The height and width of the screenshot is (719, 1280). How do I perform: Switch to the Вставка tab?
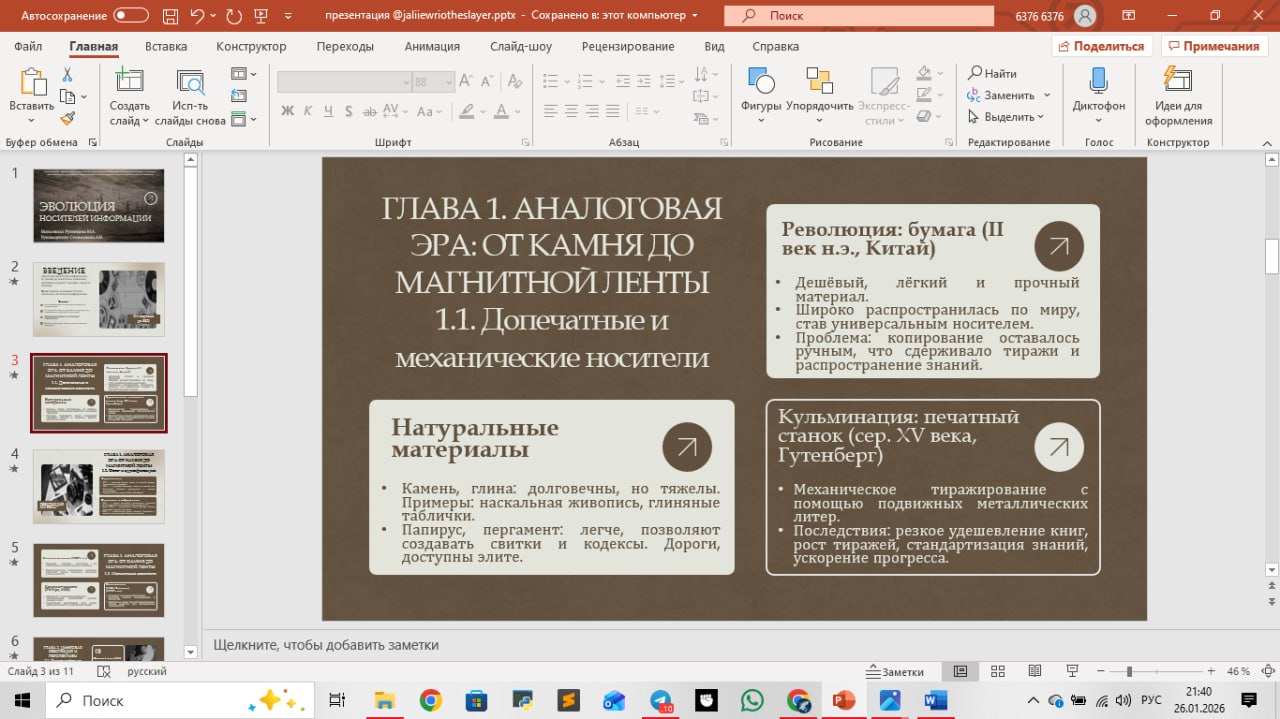[x=166, y=47]
